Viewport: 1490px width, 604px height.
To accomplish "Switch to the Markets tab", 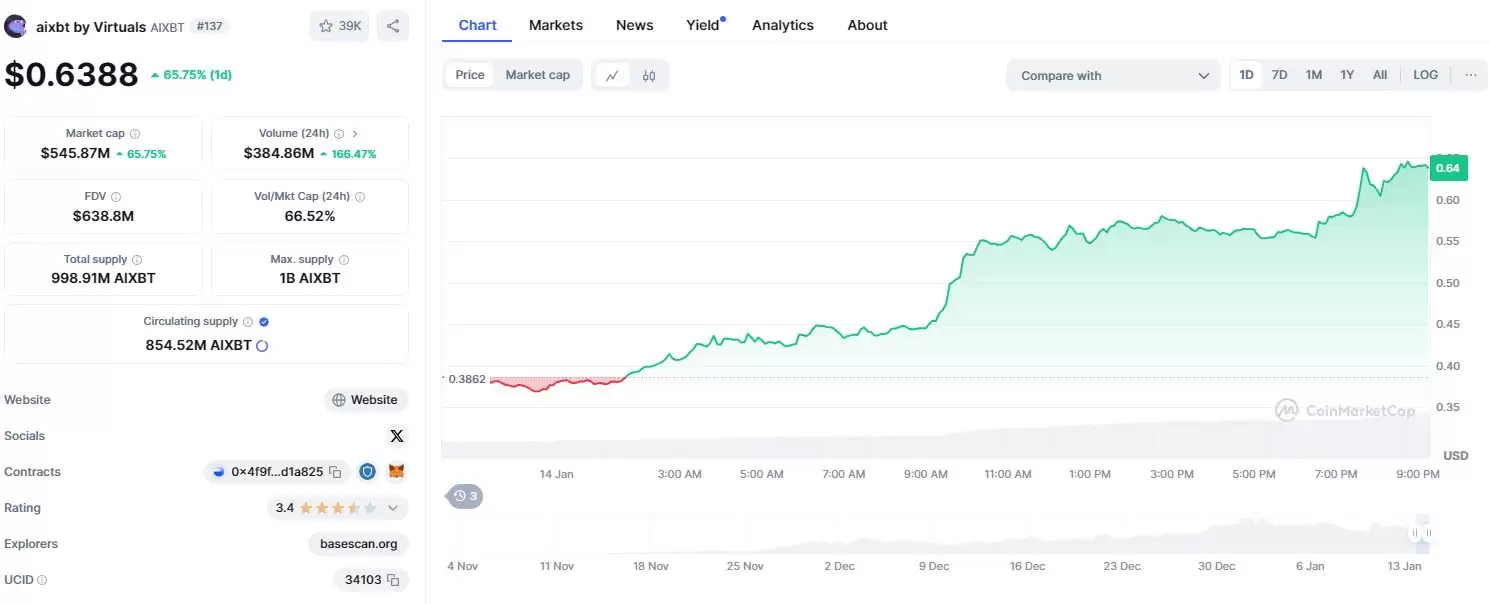I will click(x=555, y=25).
